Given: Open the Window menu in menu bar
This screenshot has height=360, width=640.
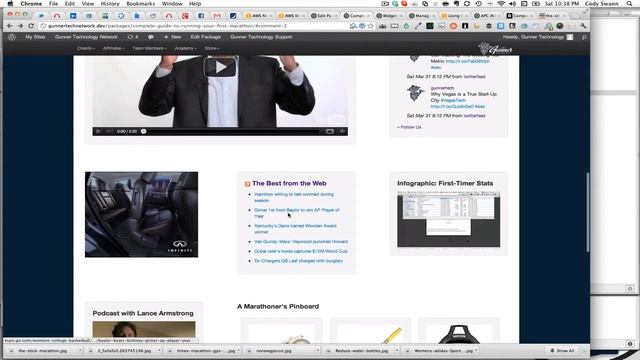Looking at the screenshot, I should 172,4.
